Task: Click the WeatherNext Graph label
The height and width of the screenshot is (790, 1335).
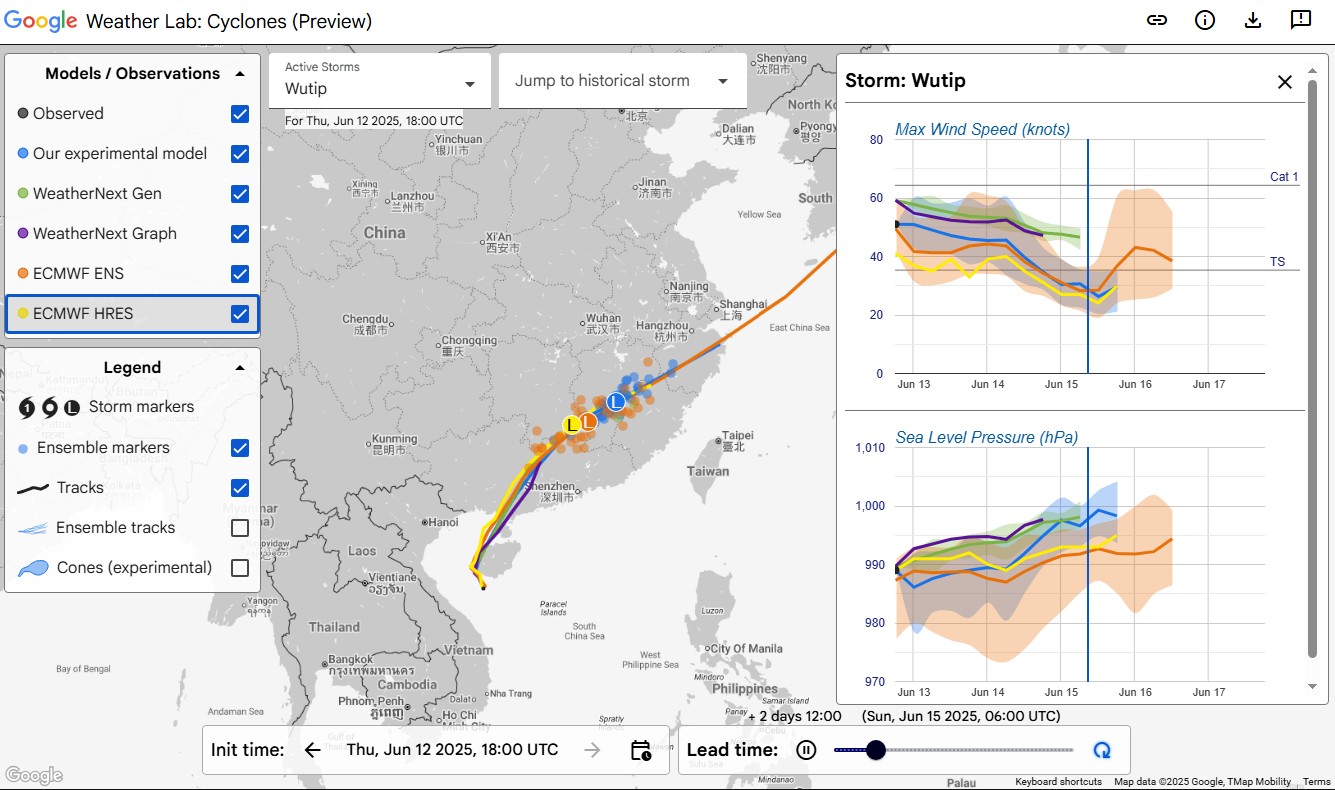Action: [105, 234]
